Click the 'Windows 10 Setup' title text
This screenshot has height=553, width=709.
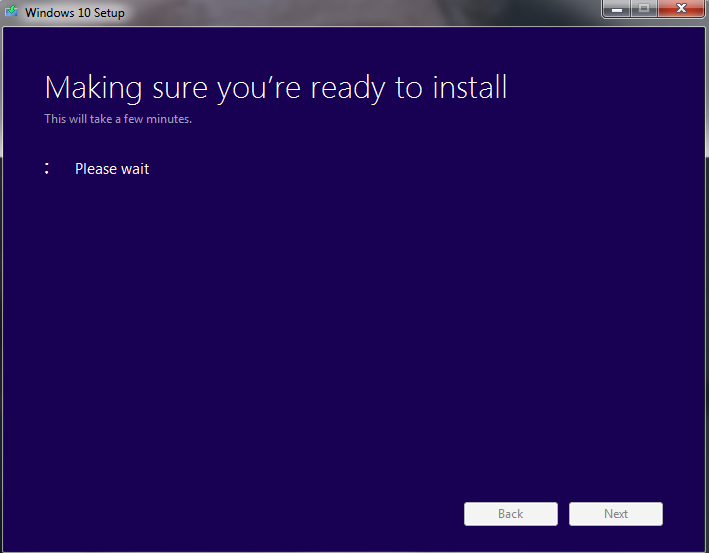(x=75, y=12)
